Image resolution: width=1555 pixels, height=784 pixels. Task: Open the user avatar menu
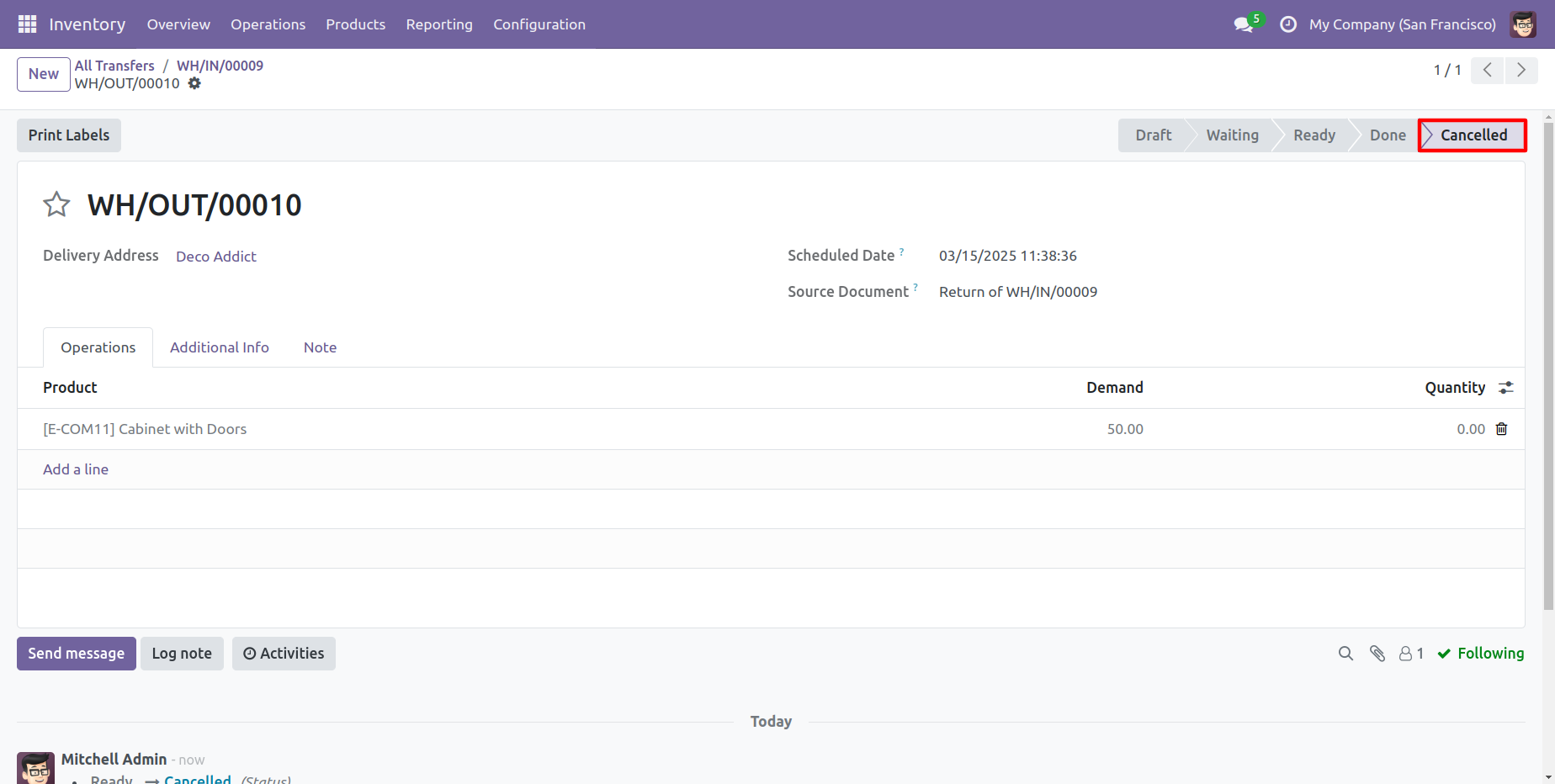click(1523, 24)
